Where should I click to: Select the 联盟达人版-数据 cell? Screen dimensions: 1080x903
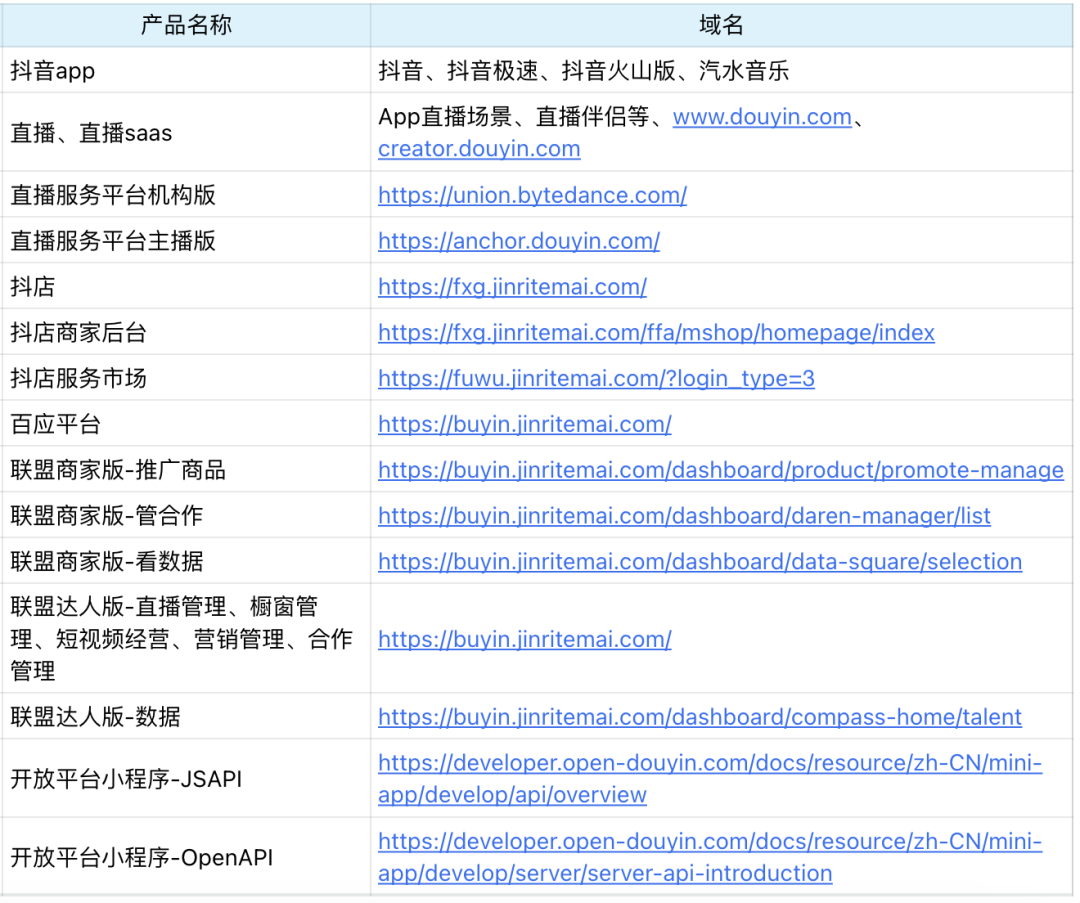pyautogui.click(x=186, y=716)
